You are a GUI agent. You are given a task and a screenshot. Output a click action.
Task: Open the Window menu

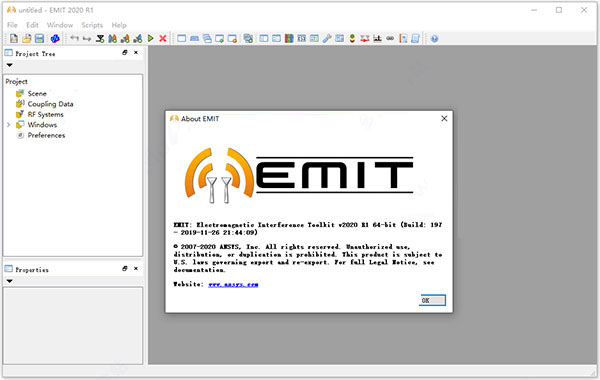pyautogui.click(x=60, y=25)
